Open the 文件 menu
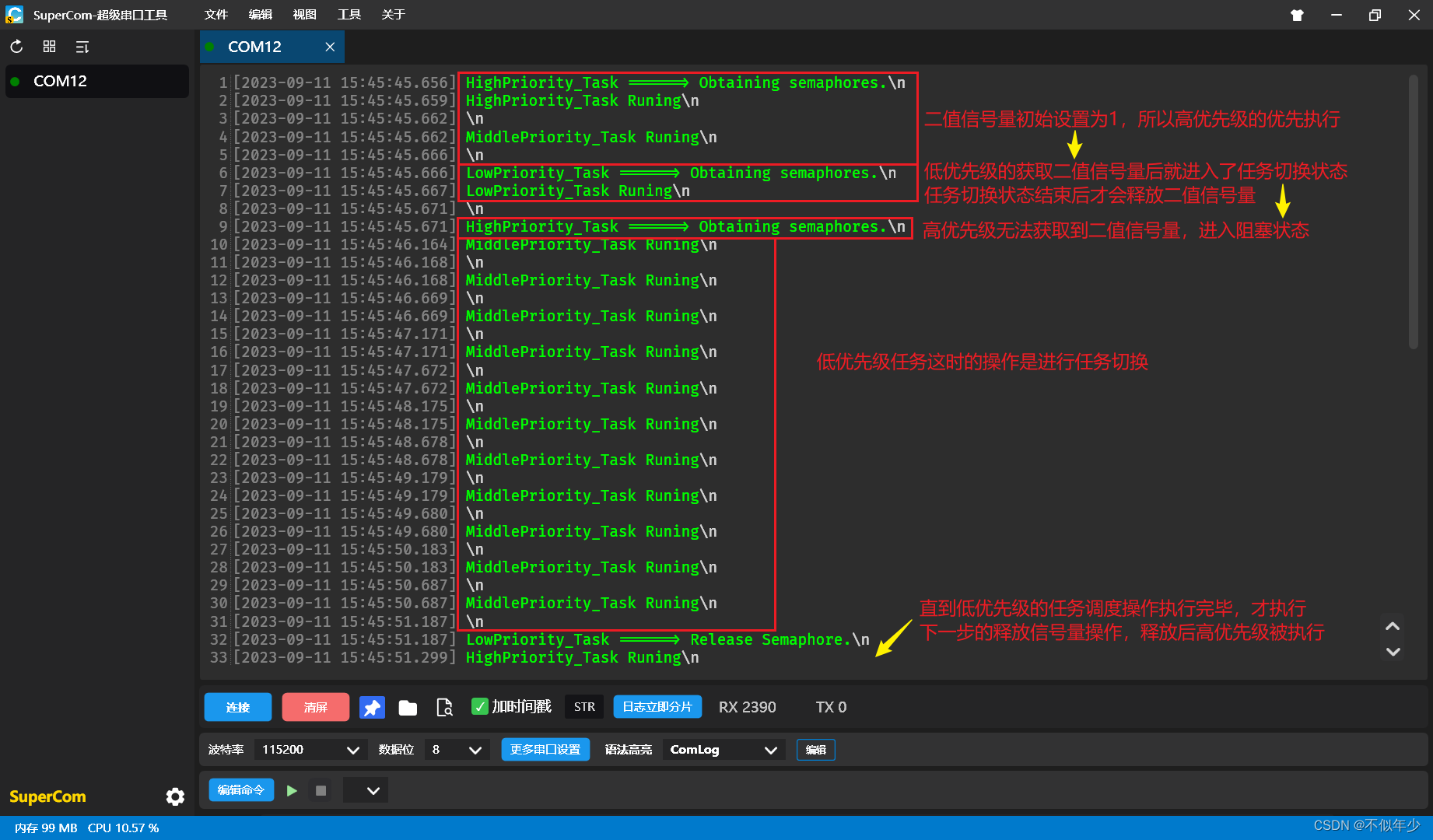 (215, 15)
